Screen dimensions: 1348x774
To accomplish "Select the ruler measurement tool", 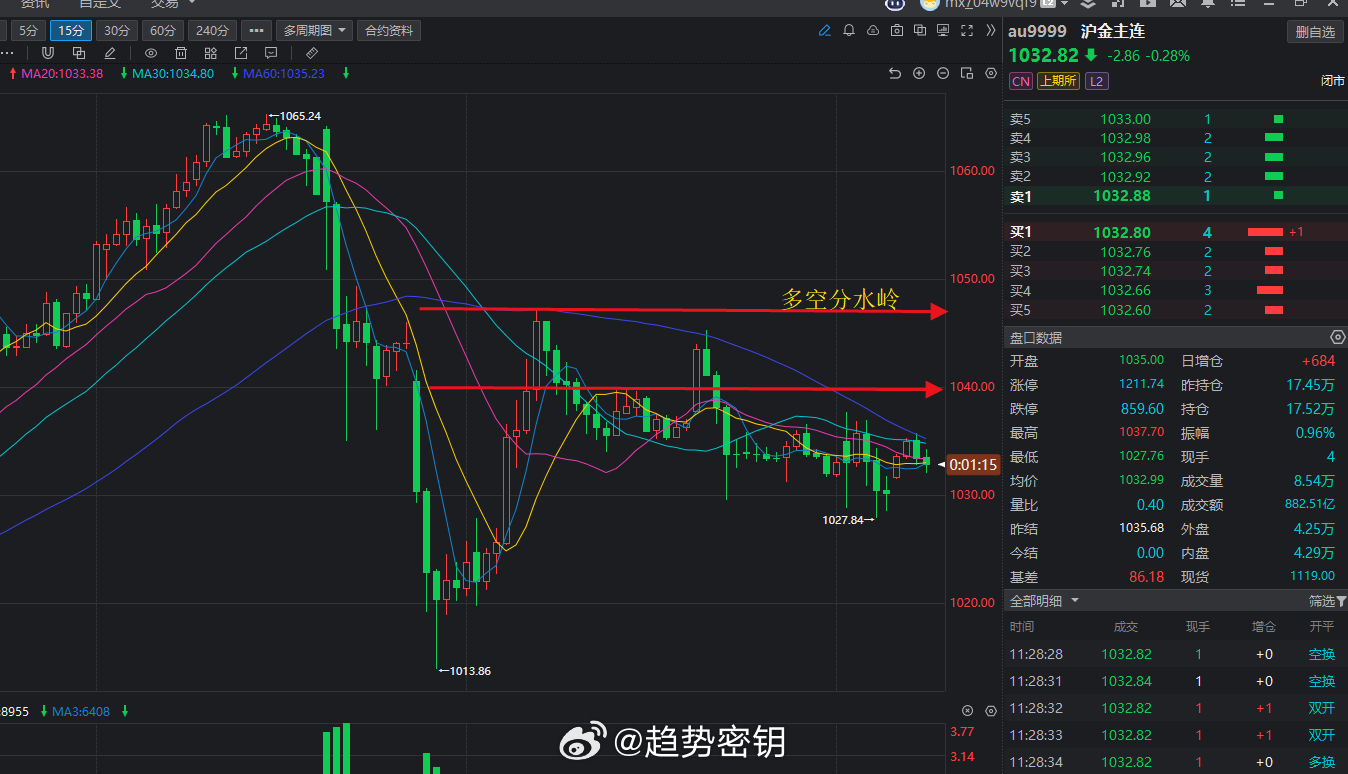I will (311, 53).
